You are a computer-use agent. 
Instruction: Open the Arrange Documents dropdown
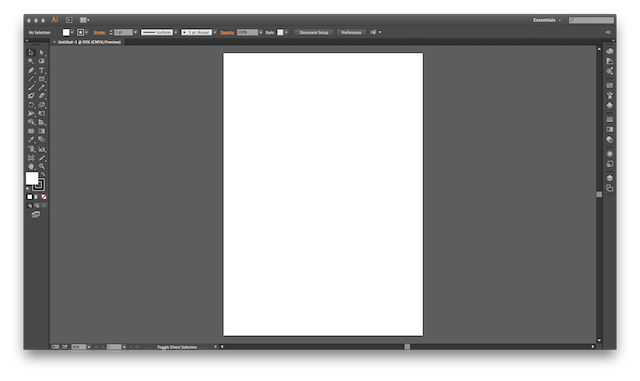(84, 20)
